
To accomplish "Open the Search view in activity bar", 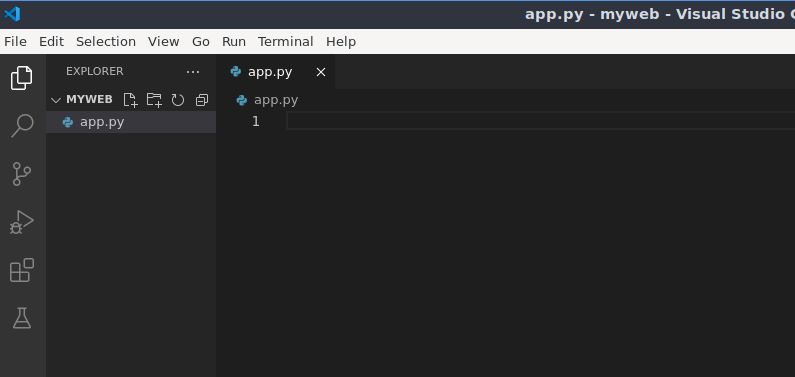I will (21, 125).
